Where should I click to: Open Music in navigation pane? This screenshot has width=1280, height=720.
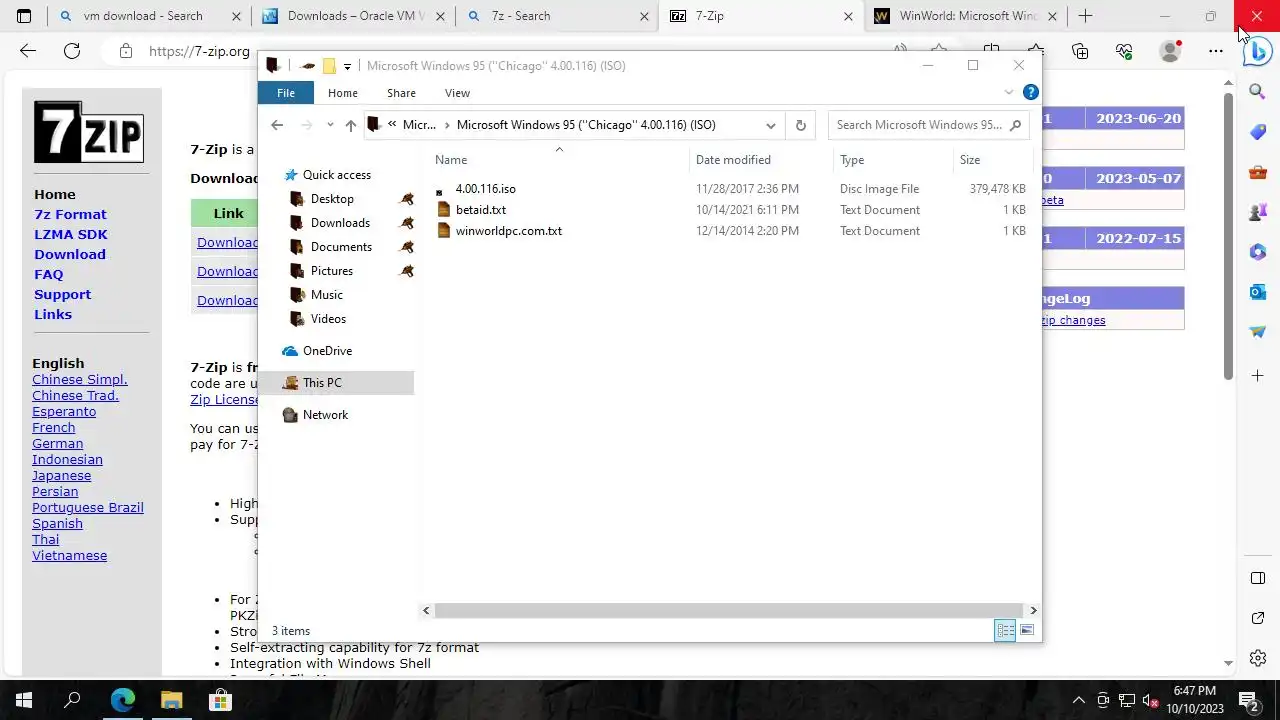click(326, 295)
